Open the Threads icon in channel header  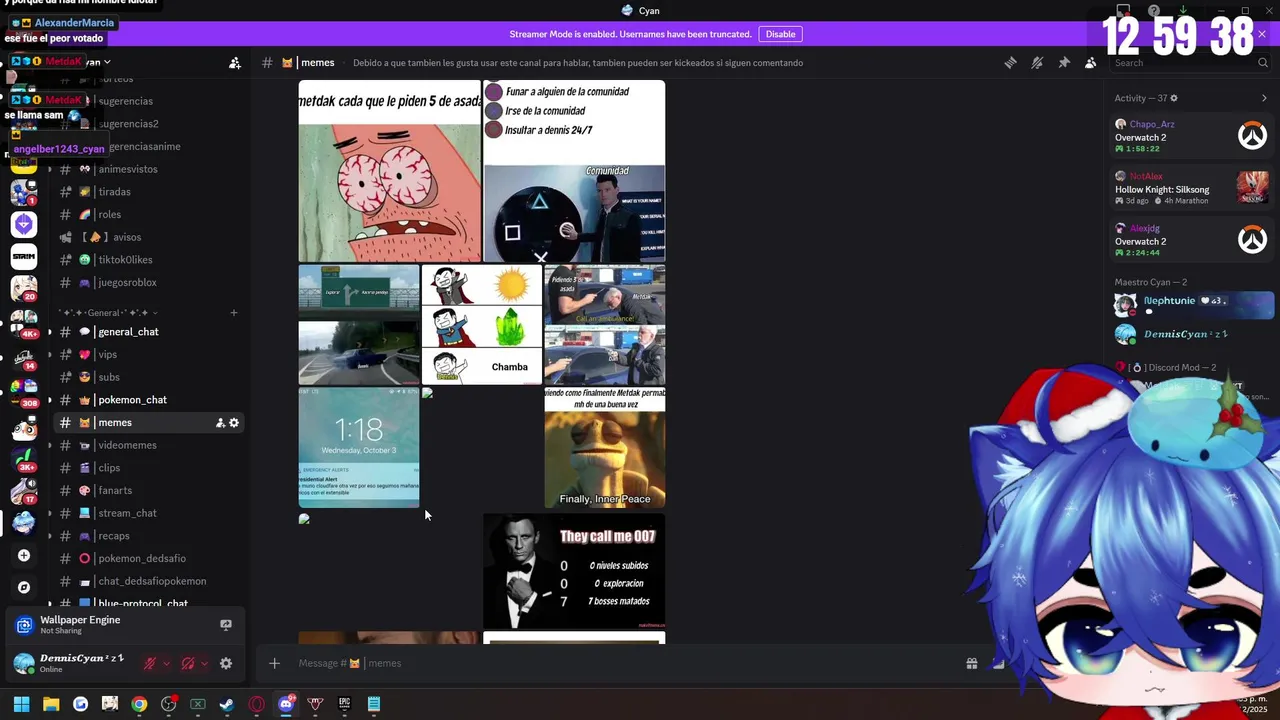coord(1010,62)
